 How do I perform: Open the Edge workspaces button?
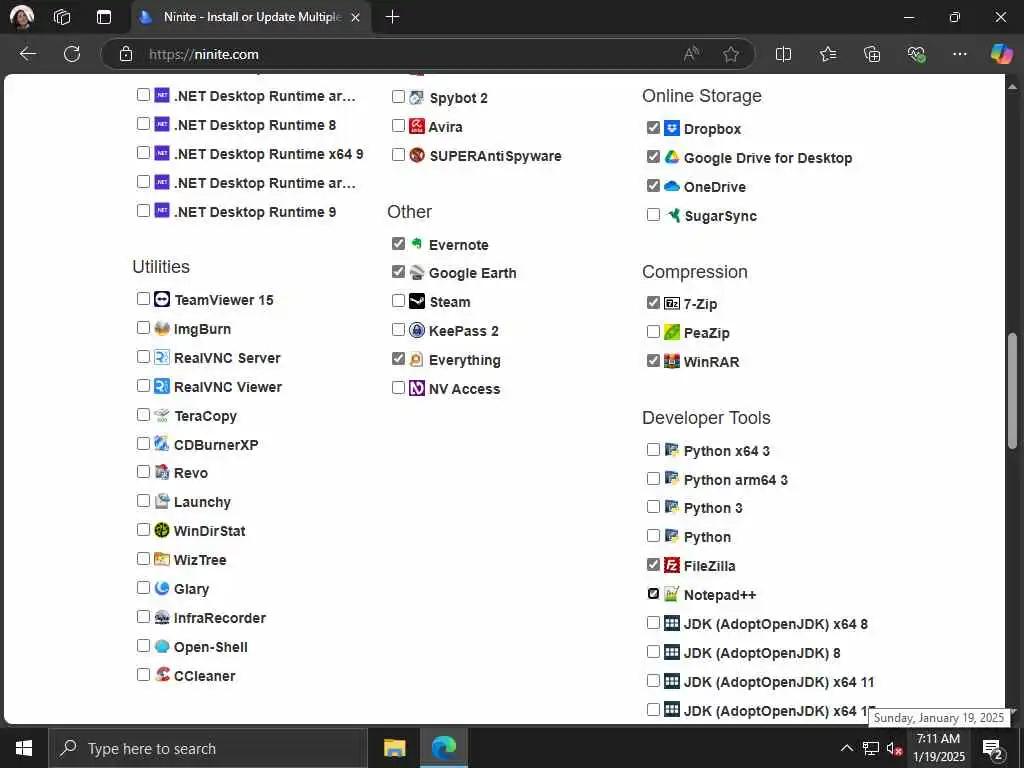62,17
